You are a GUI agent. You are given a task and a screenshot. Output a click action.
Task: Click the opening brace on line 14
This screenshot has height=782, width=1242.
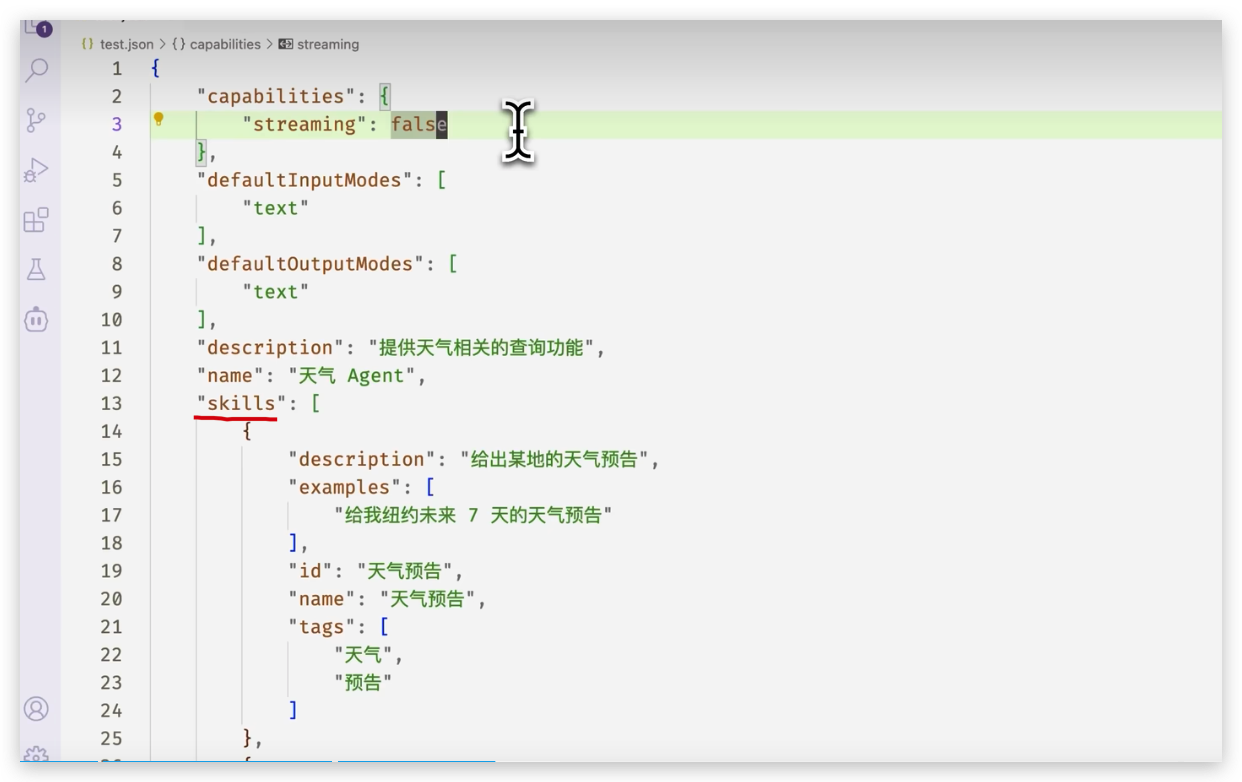tap(247, 432)
